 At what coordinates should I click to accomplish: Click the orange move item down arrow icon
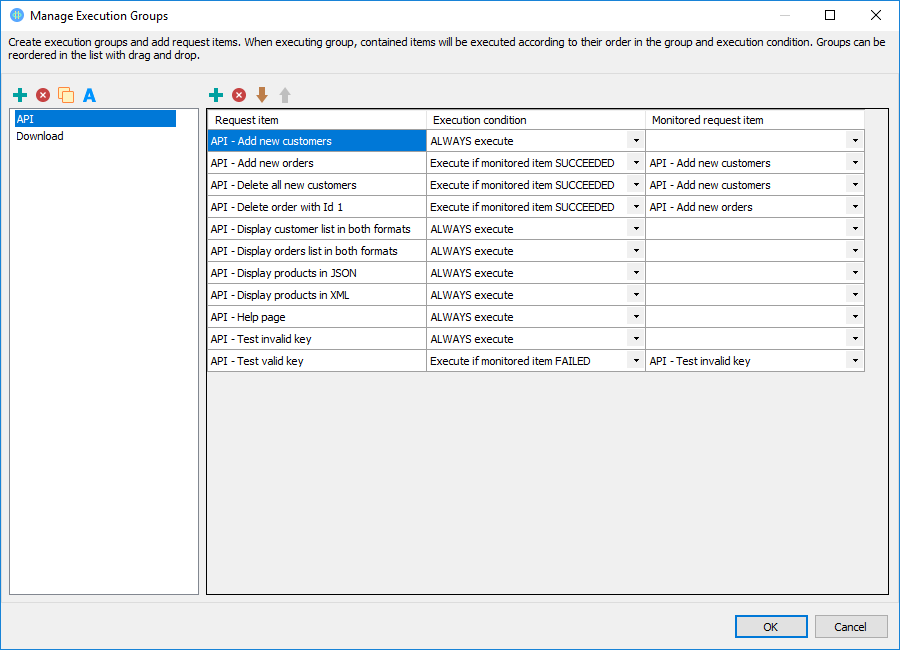coord(263,94)
